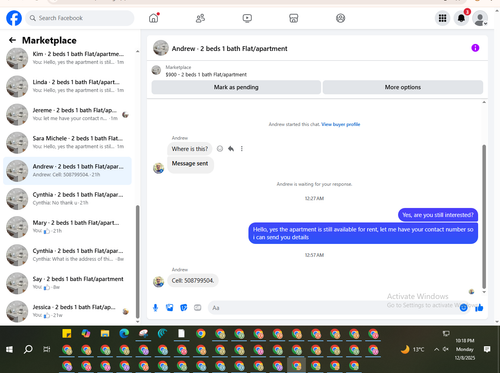
Task: Click the chat pane scrollbar
Action: click(484, 217)
